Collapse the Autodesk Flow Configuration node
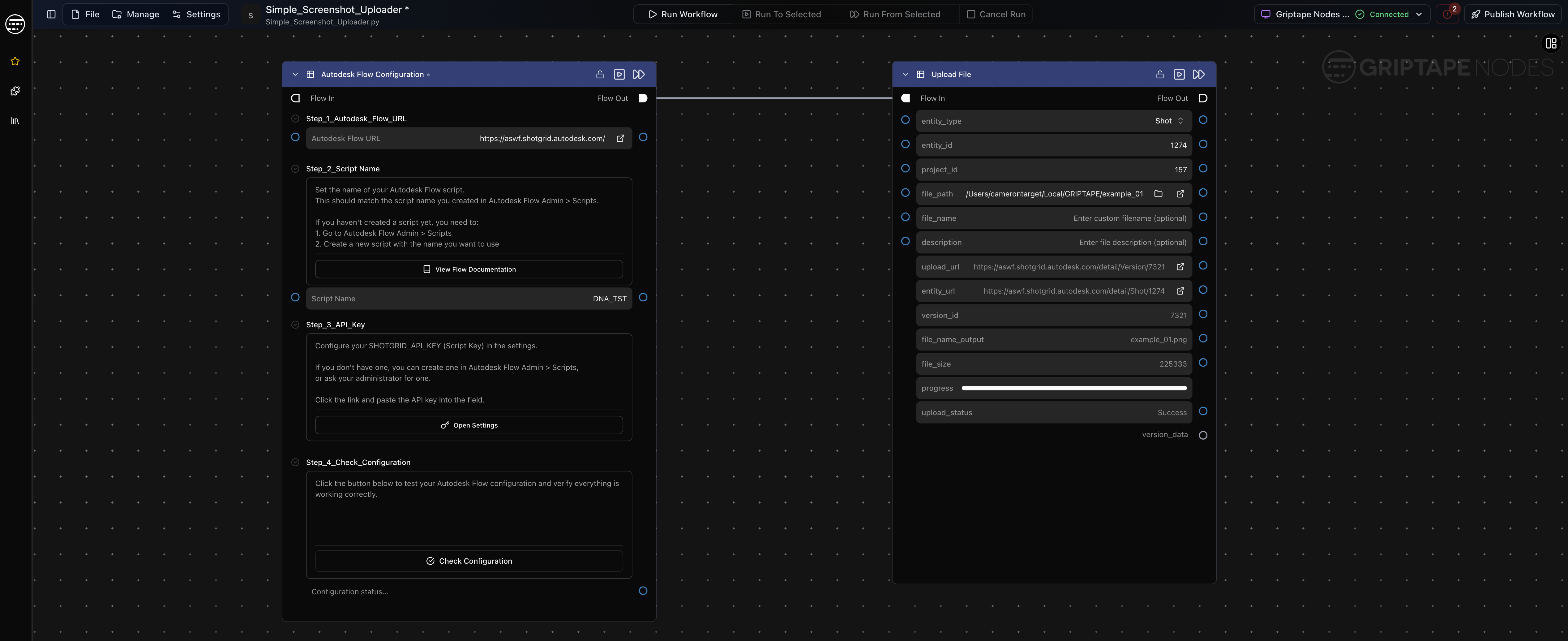1568x641 pixels. tap(295, 74)
